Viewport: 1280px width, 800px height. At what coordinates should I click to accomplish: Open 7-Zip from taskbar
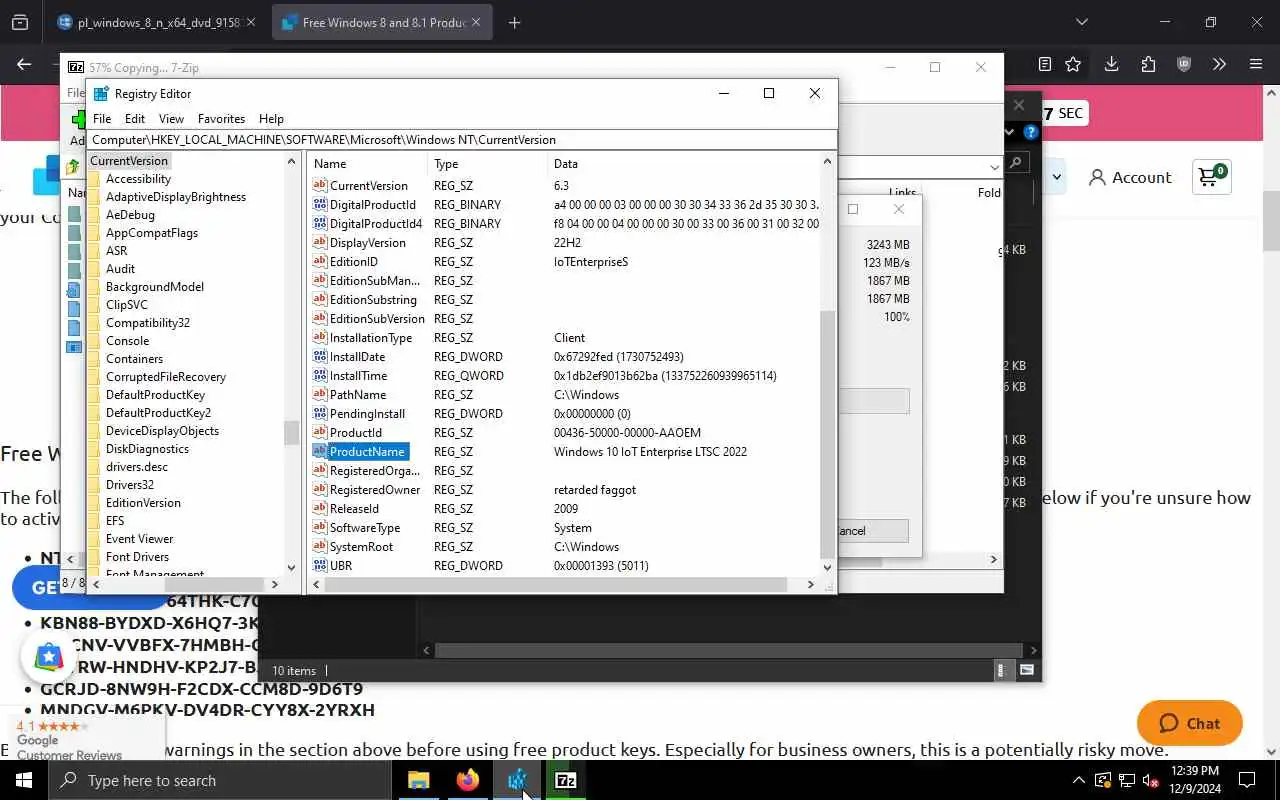click(x=566, y=780)
